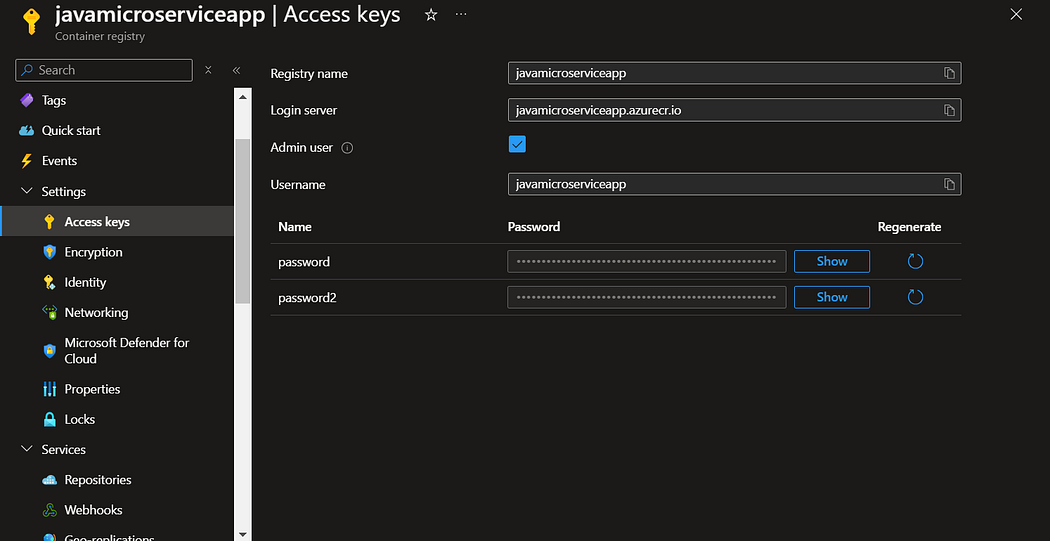Click the Name column header

pos(295,227)
